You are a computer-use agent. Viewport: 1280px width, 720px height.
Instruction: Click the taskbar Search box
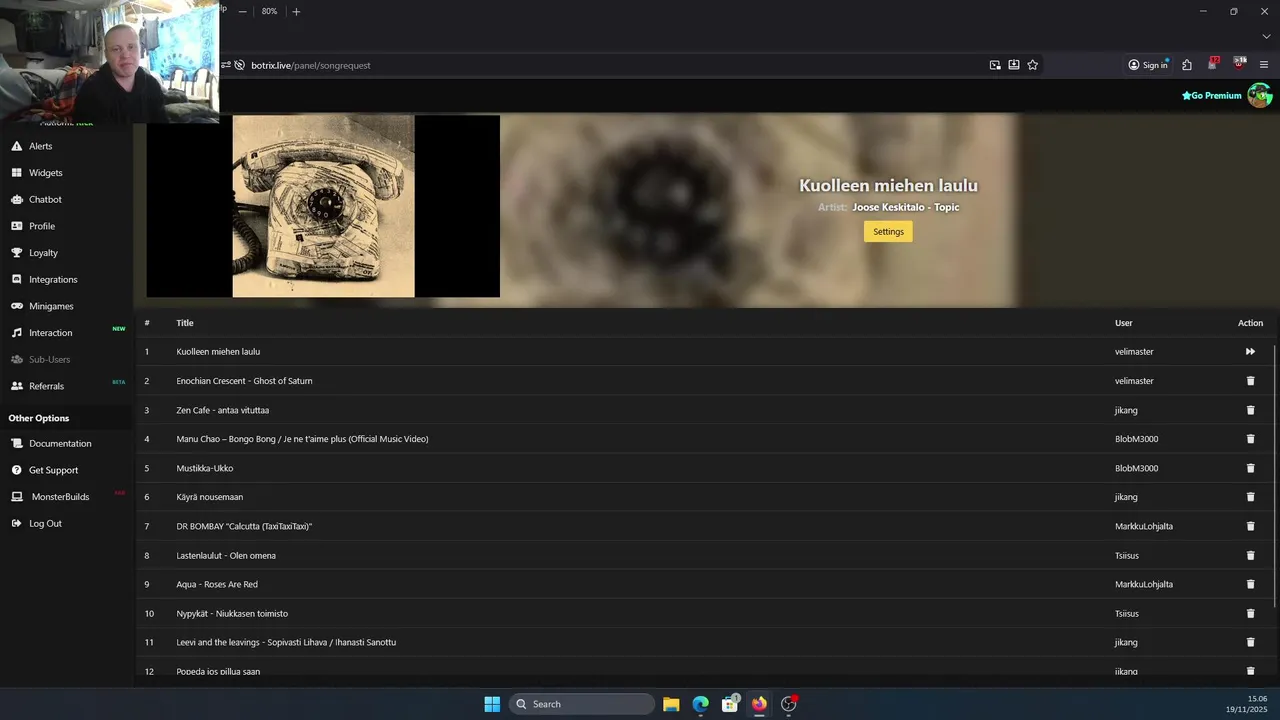[582, 704]
